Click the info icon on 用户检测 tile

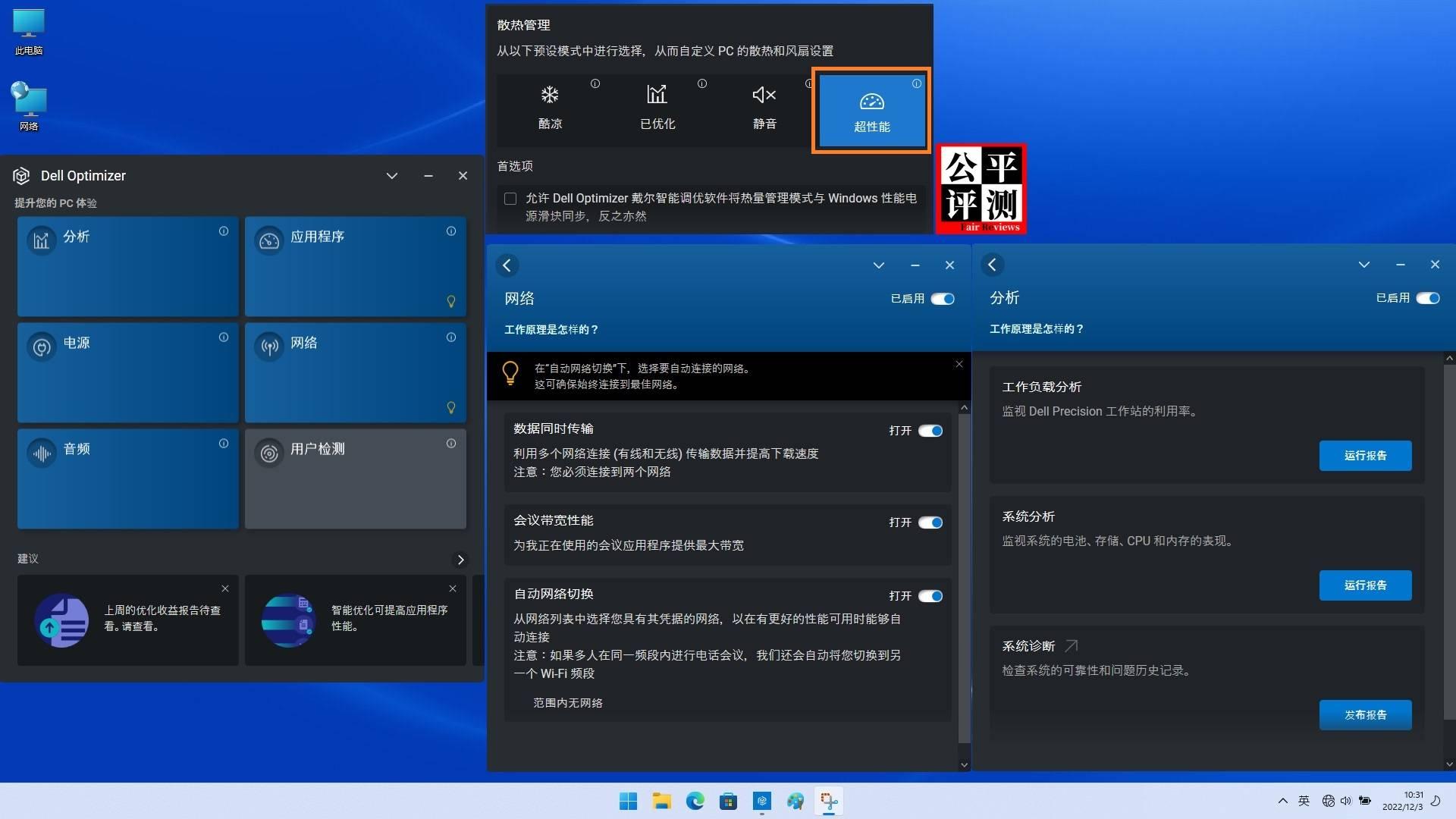click(451, 444)
